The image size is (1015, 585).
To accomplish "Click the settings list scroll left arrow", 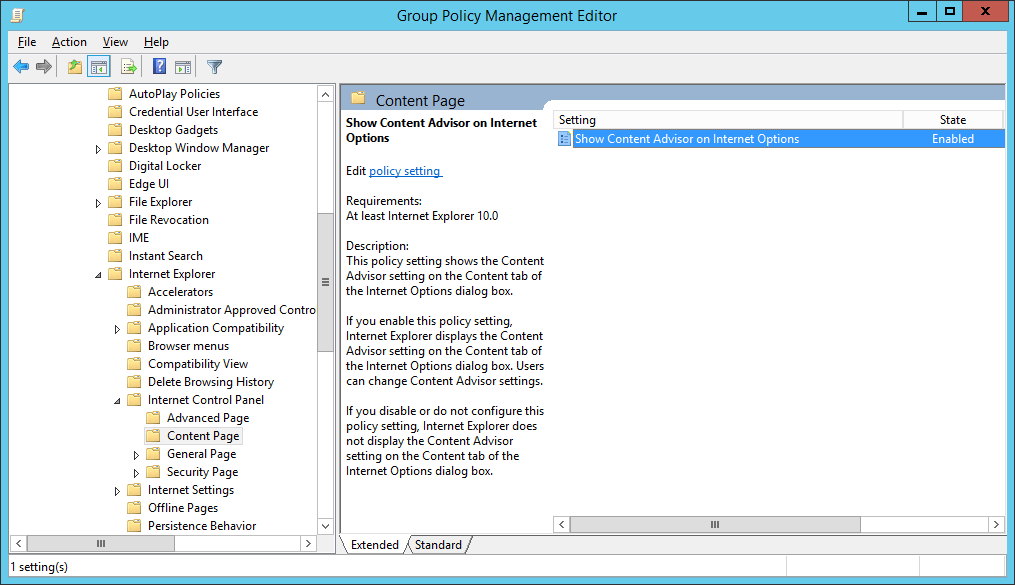I will click(562, 524).
